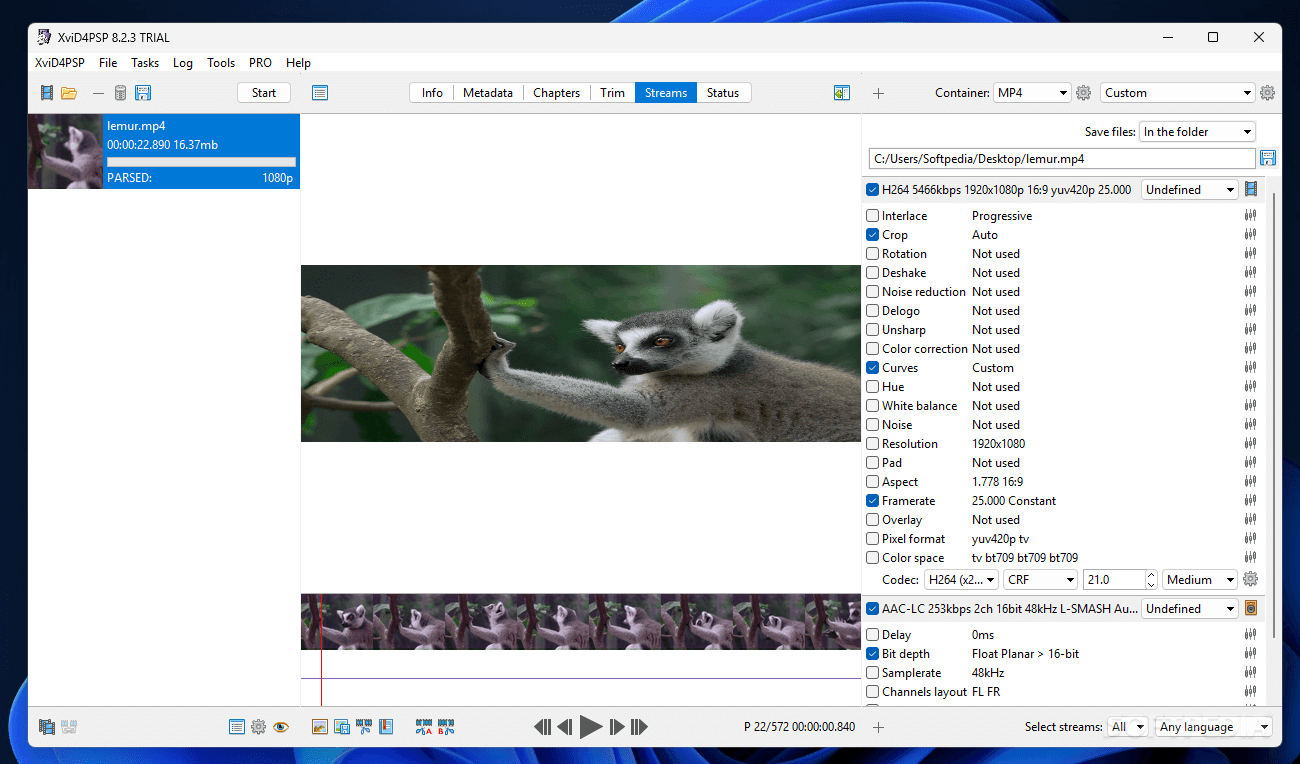Click the eye preview icon in bottom toolbar
The height and width of the screenshot is (764, 1300).
[281, 727]
